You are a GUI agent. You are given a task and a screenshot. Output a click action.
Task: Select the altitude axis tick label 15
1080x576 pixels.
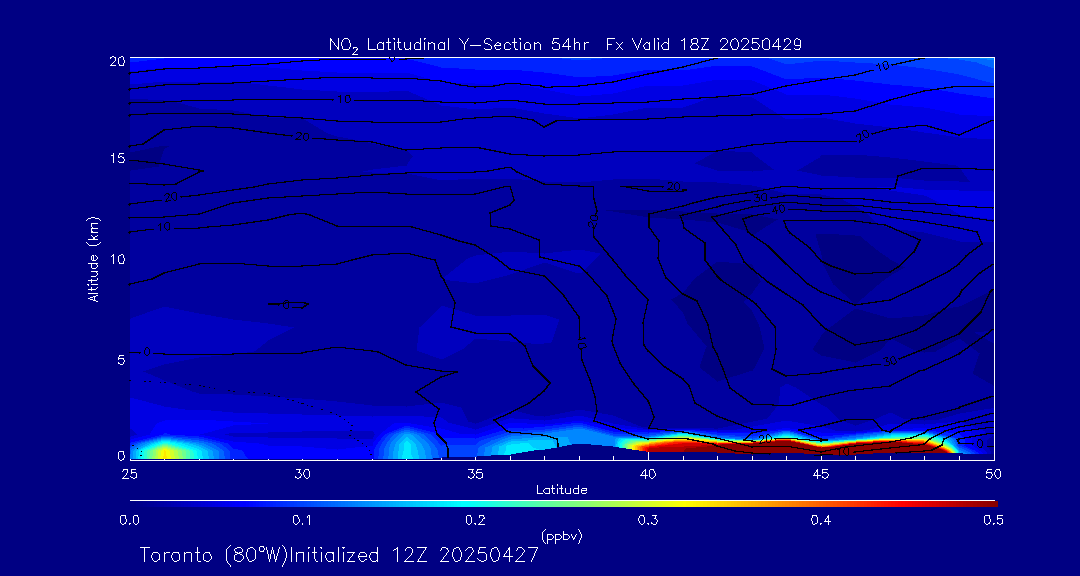click(x=116, y=159)
